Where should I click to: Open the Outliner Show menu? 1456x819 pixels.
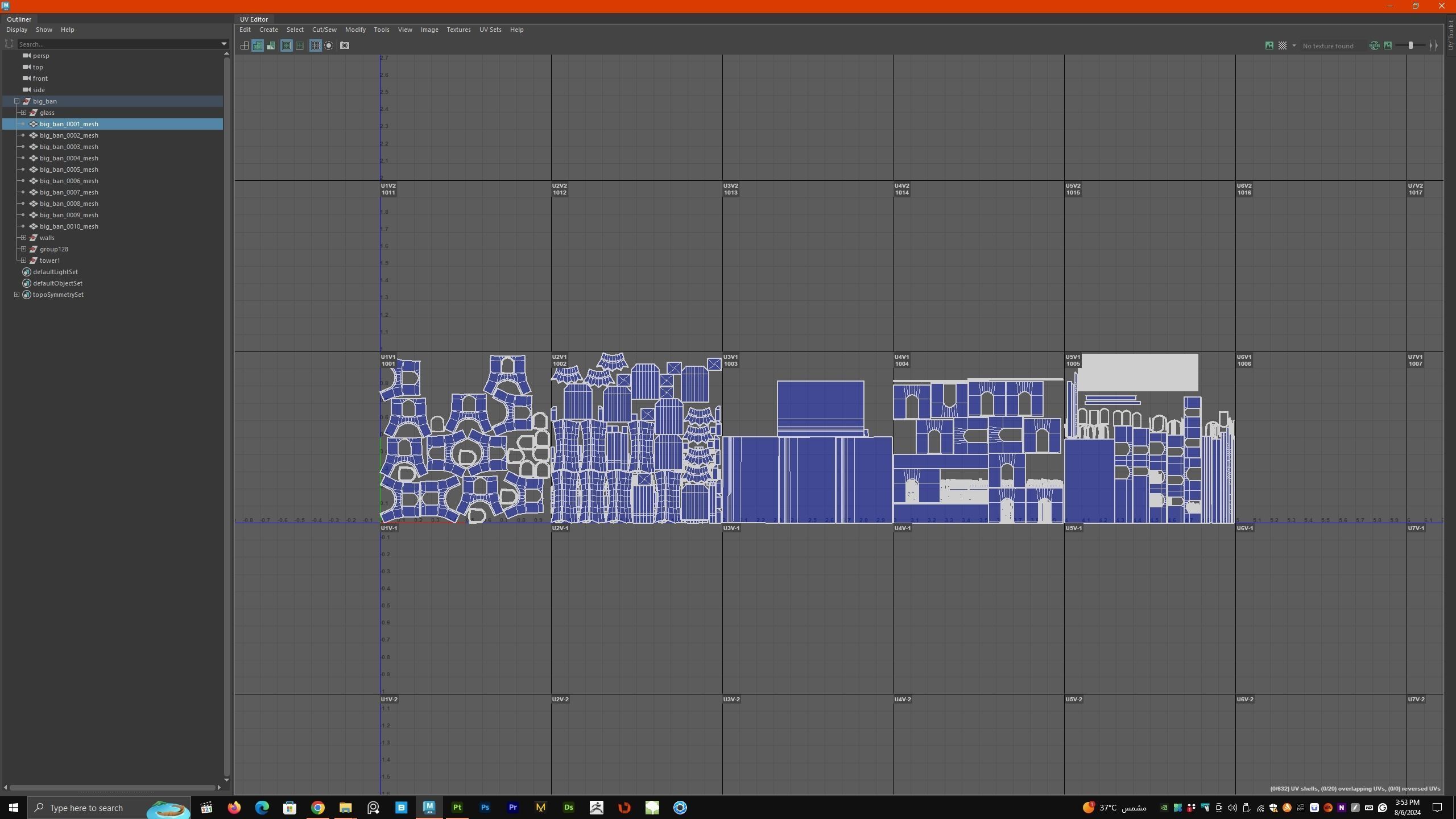tap(44, 30)
